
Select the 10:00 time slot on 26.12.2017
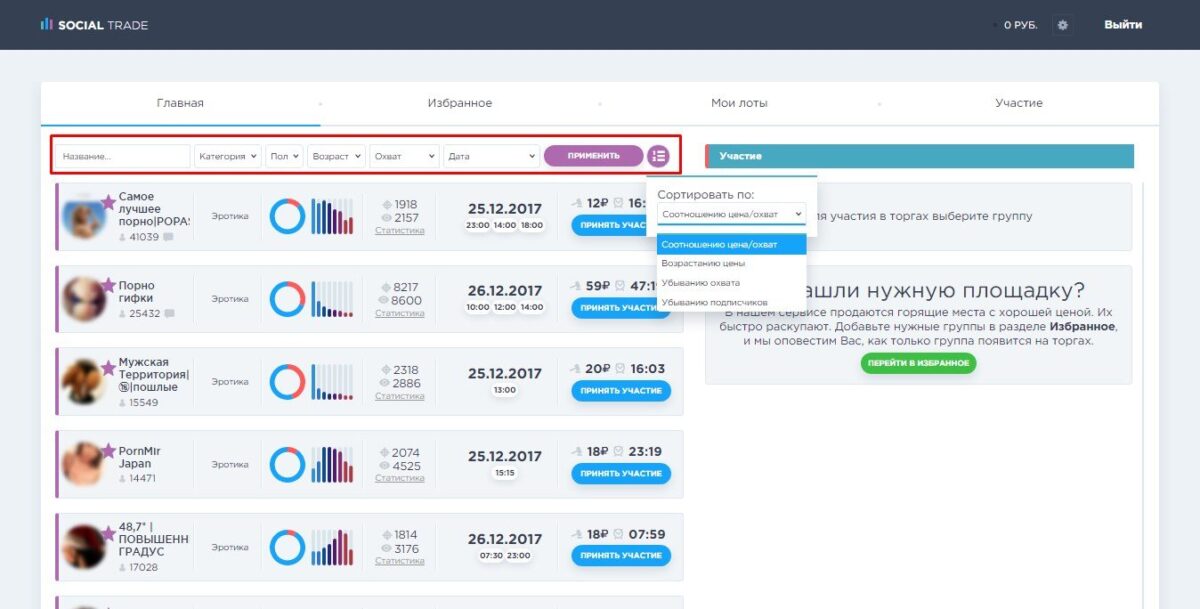tap(478, 307)
